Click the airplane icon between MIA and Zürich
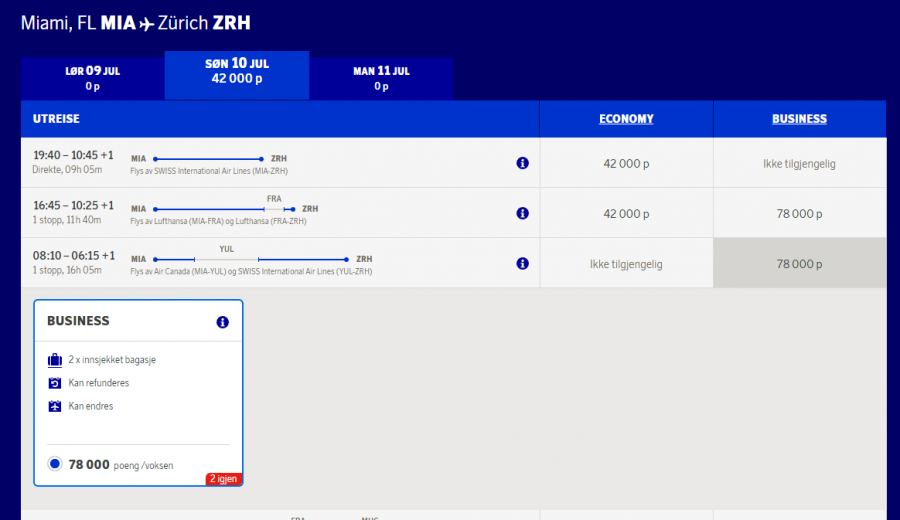The width and height of the screenshot is (900, 520). [149, 23]
